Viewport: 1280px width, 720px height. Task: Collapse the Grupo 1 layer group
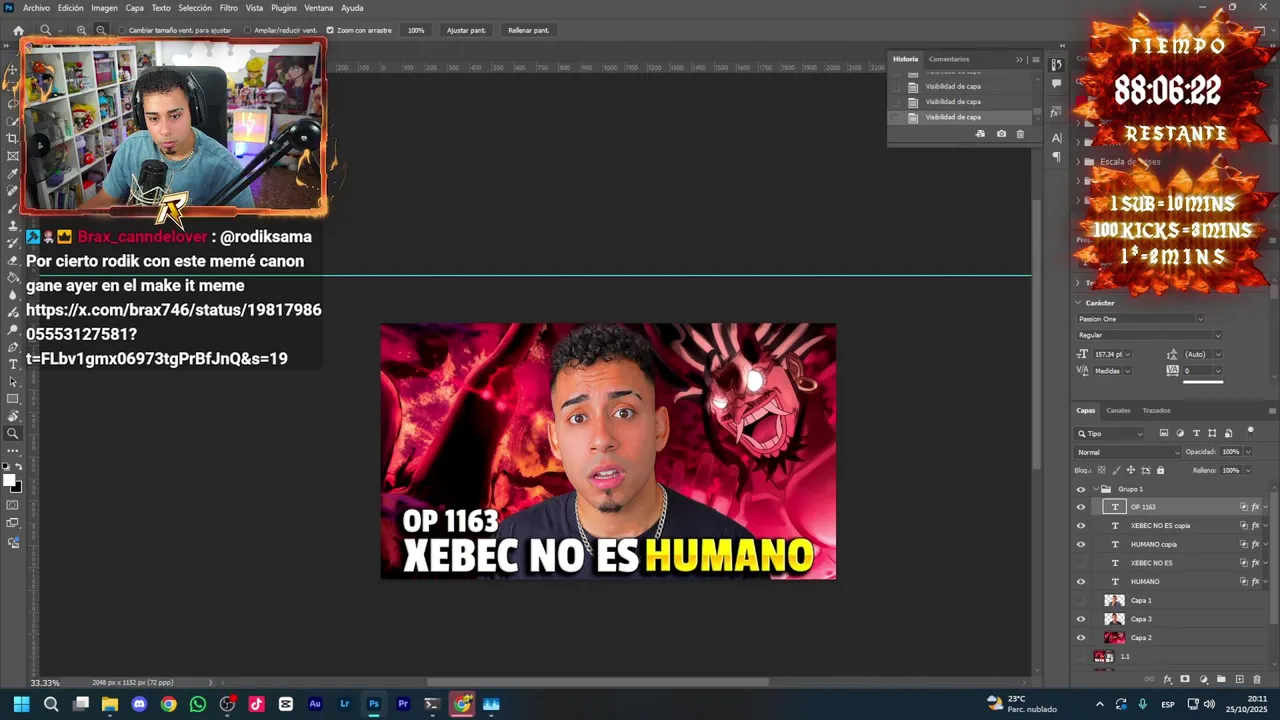click(1095, 489)
